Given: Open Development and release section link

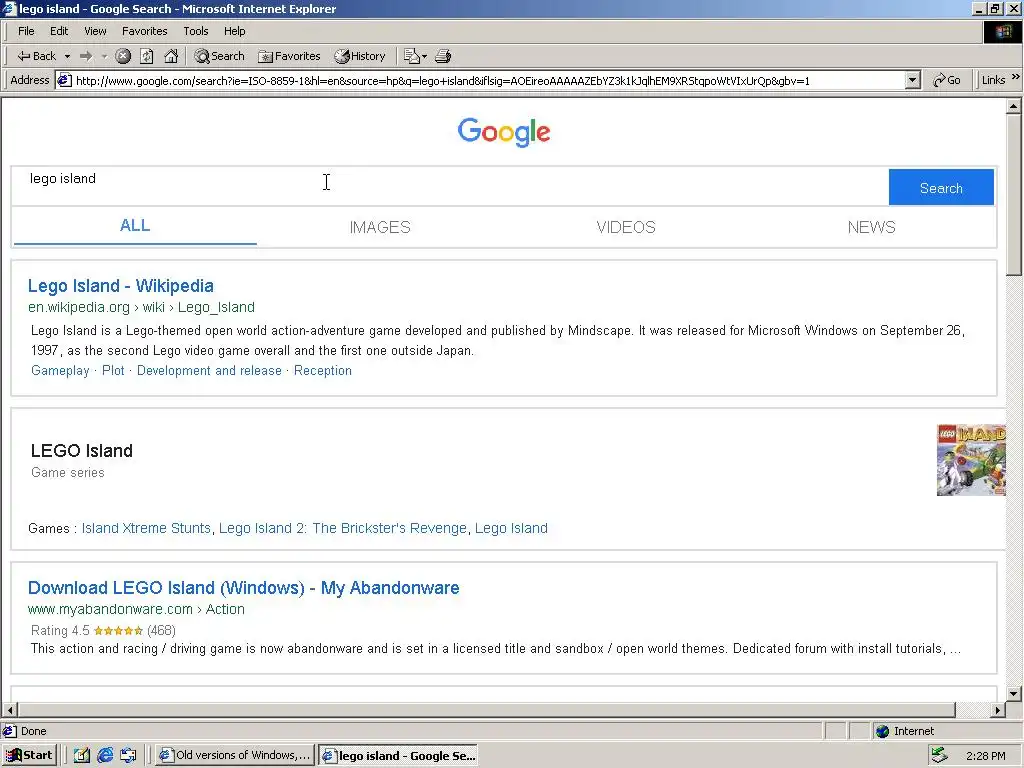Looking at the screenshot, I should [x=209, y=370].
